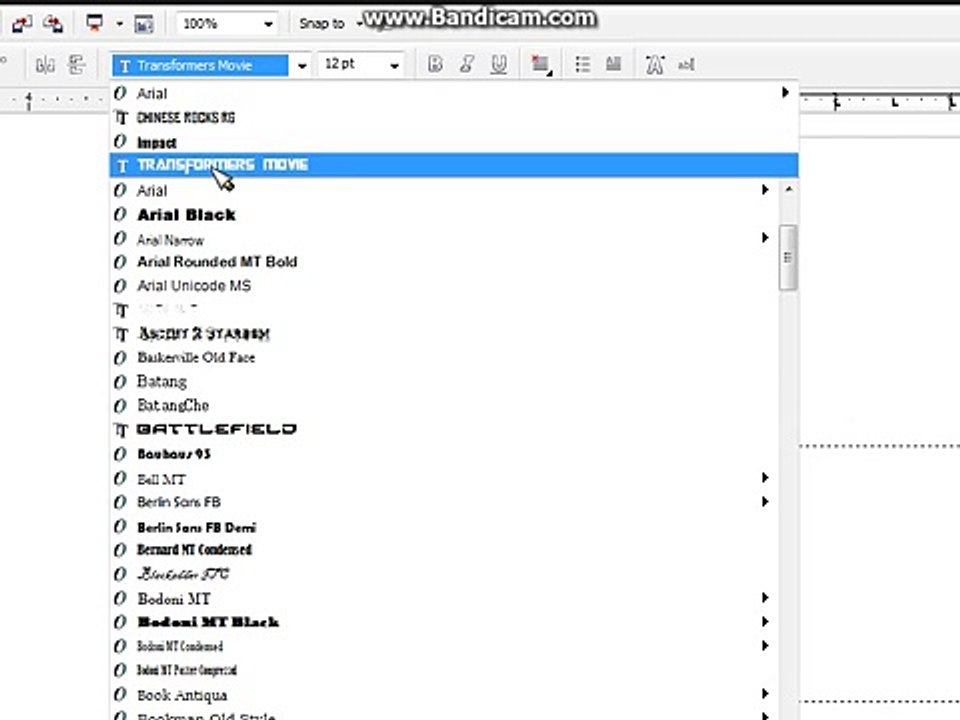Expand the Bodoni MT Condensed submenu arrow

(x=765, y=645)
